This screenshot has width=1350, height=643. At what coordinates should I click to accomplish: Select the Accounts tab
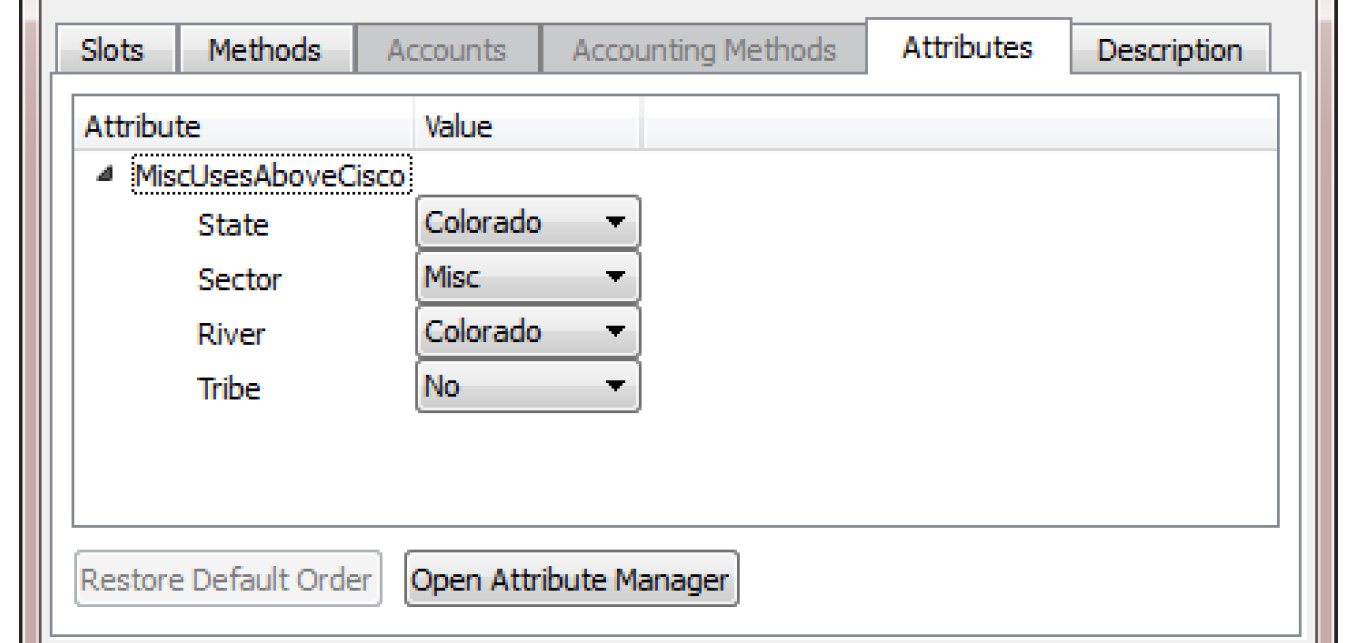(x=446, y=50)
